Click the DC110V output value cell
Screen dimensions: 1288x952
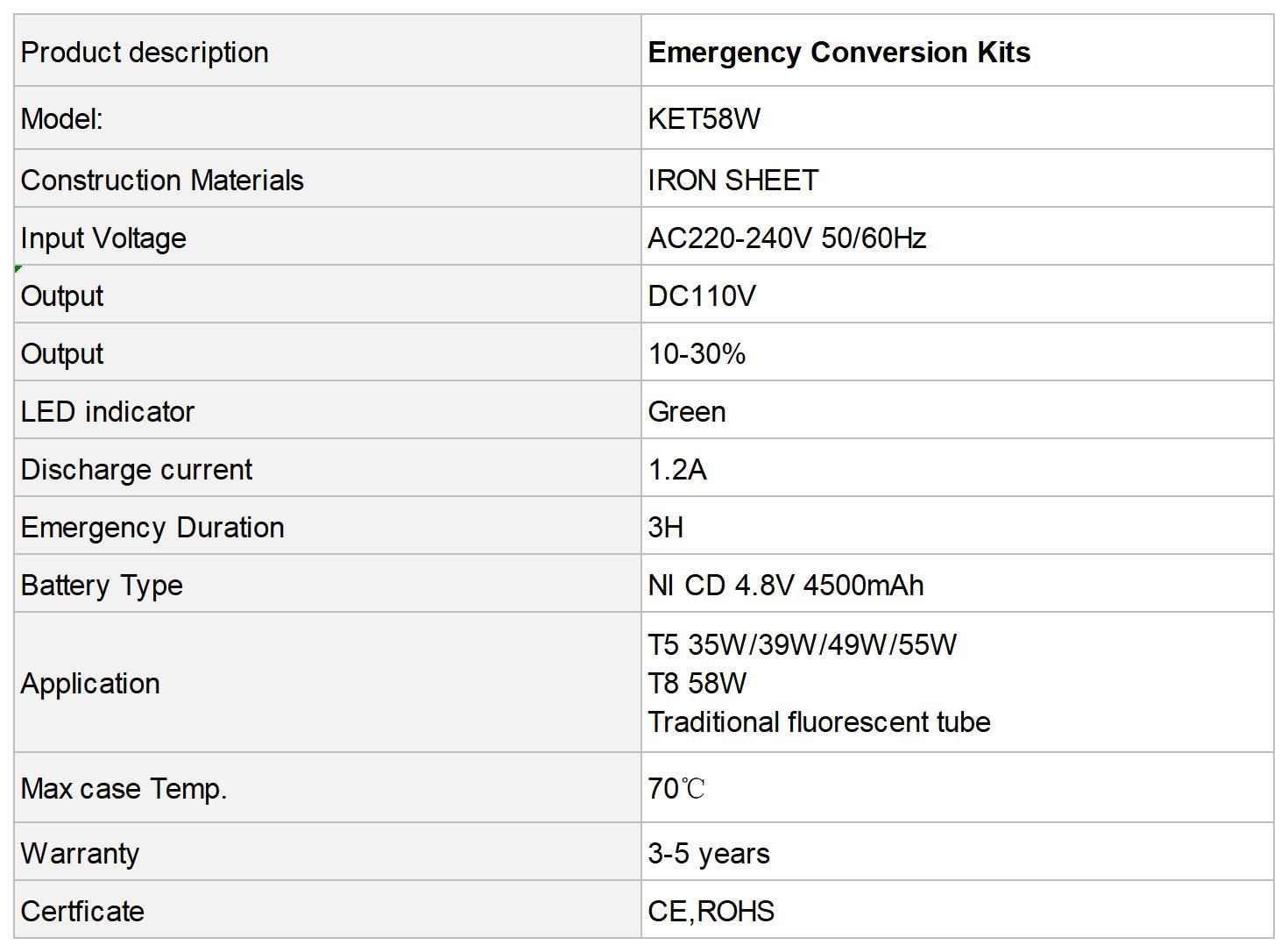click(957, 295)
